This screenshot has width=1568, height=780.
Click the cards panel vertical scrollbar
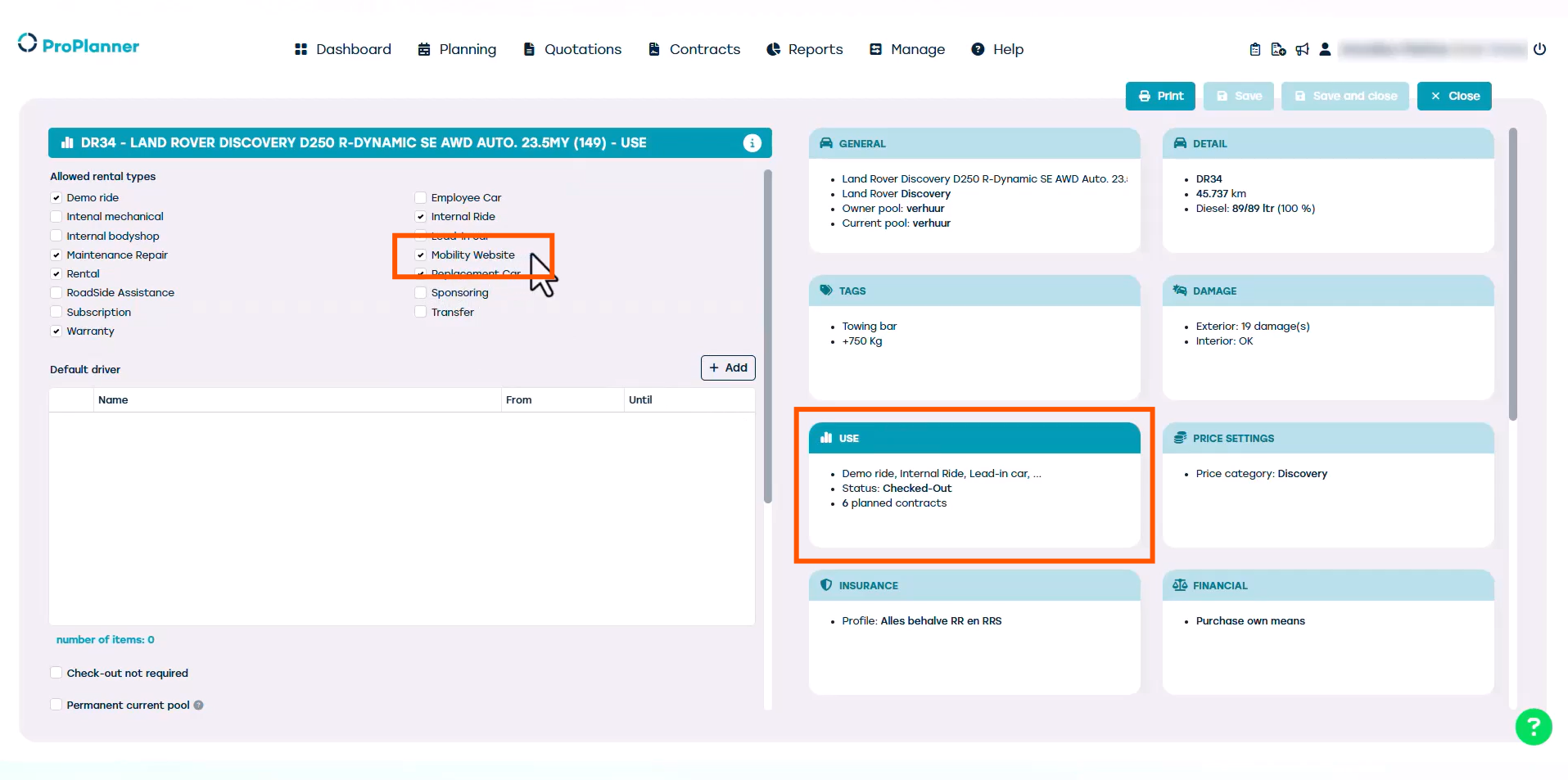coord(1513,274)
